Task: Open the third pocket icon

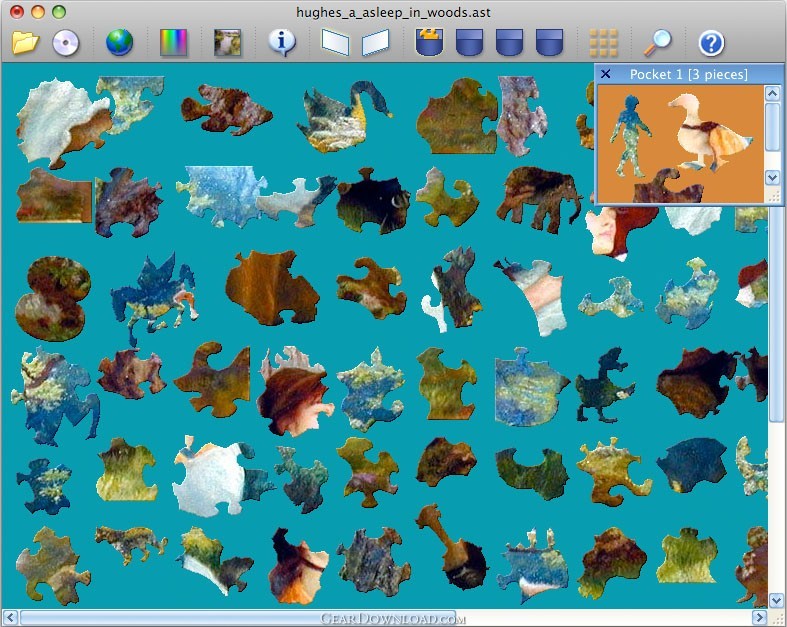Action: [x=509, y=42]
